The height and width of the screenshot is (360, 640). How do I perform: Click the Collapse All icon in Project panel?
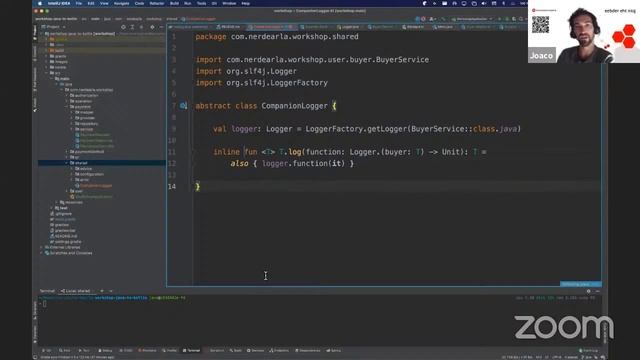click(142, 27)
